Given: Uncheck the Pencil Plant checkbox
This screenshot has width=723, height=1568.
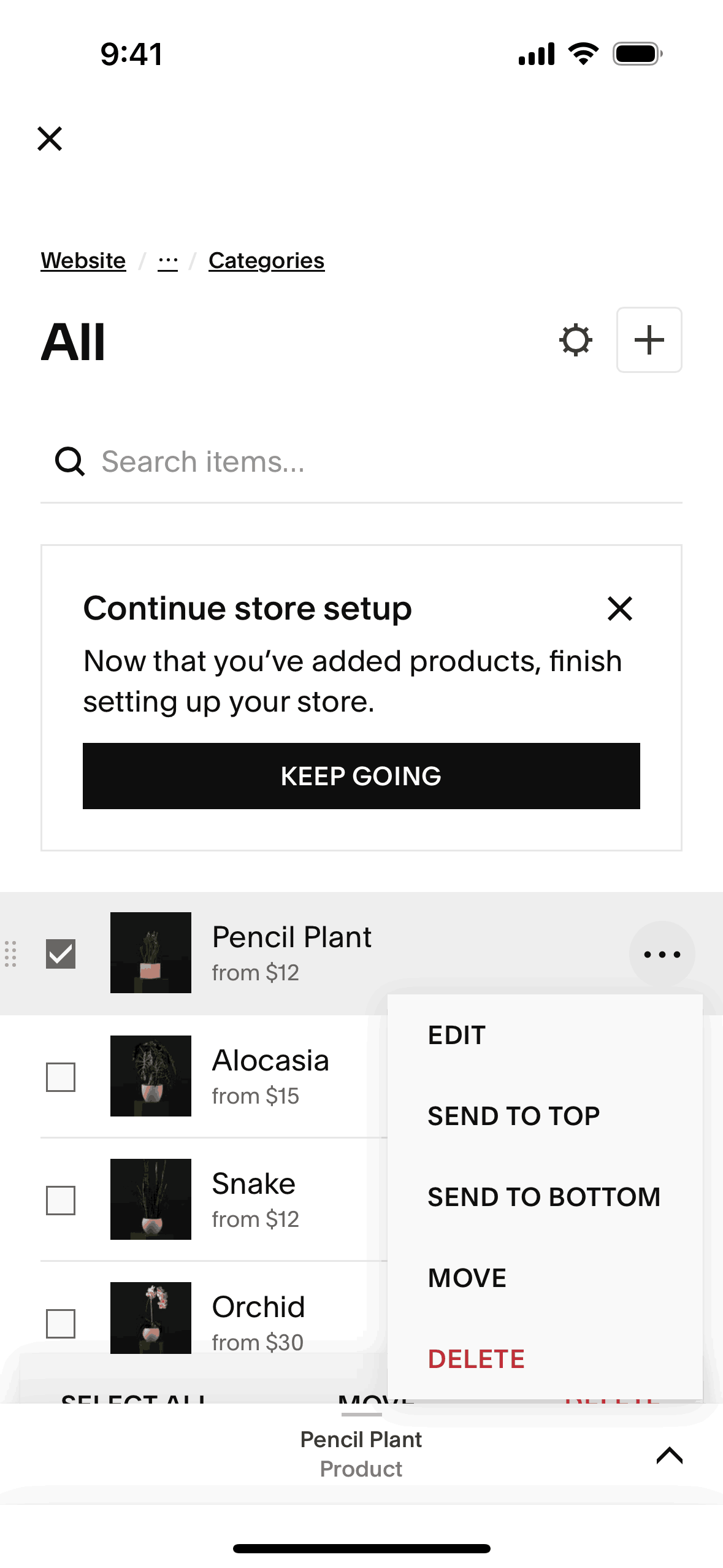Looking at the screenshot, I should coord(61,954).
